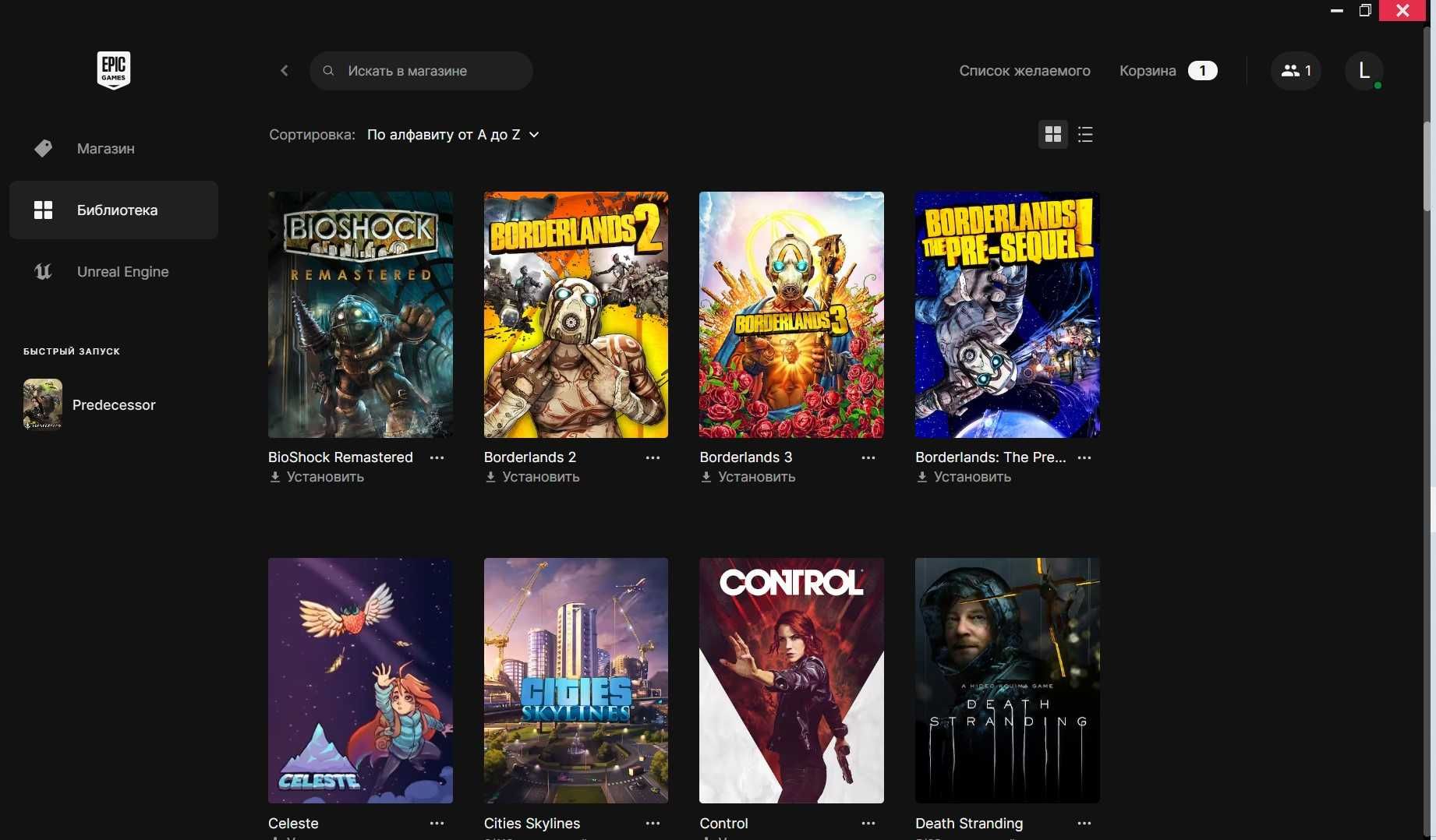Focus the store search field
1436x840 pixels.
point(421,71)
